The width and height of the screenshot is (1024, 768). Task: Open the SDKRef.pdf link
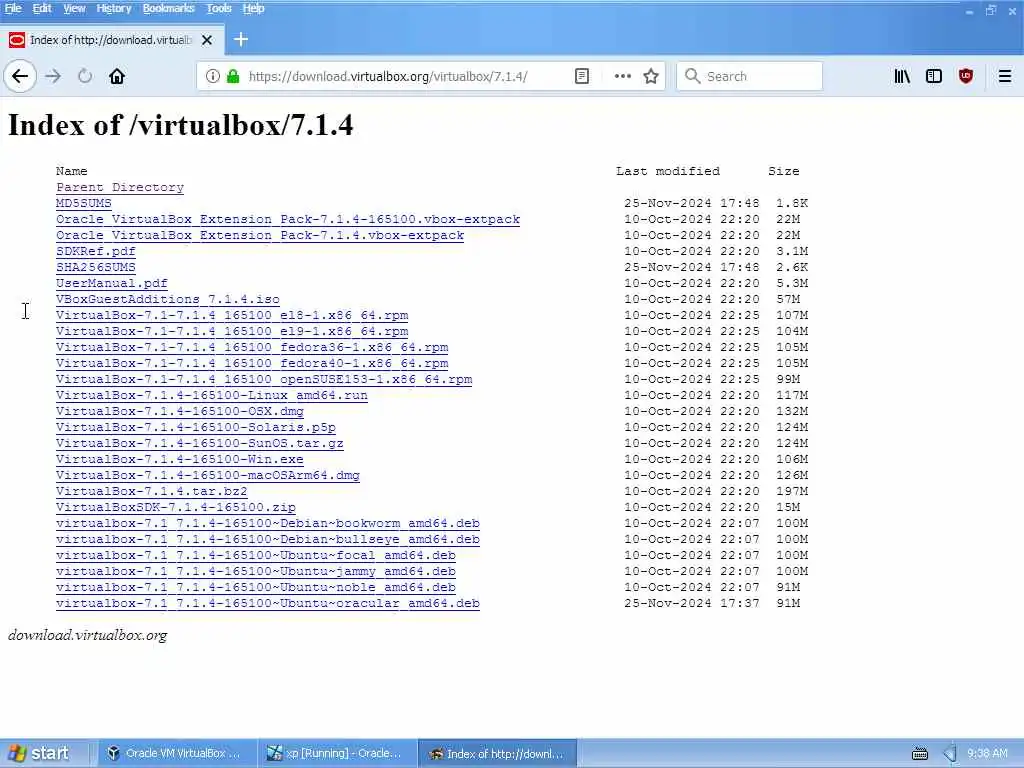click(96, 251)
